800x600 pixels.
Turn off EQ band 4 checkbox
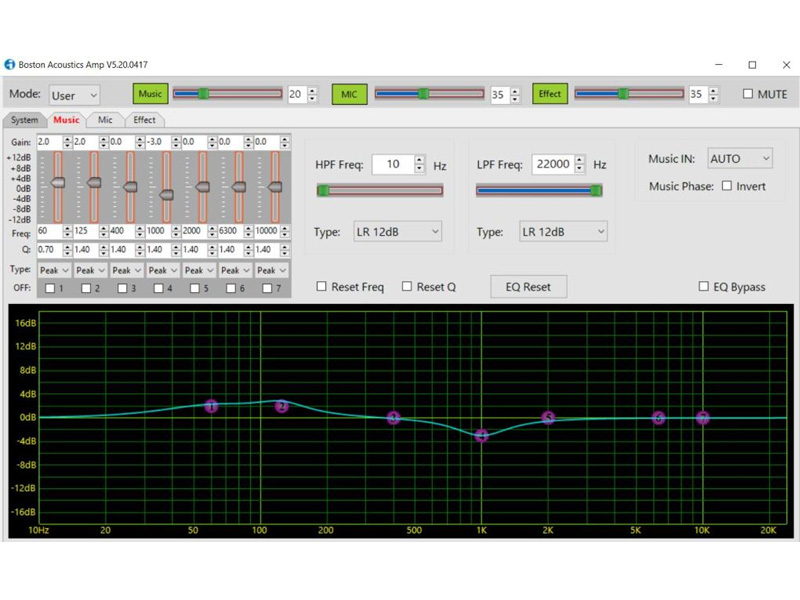[159, 288]
